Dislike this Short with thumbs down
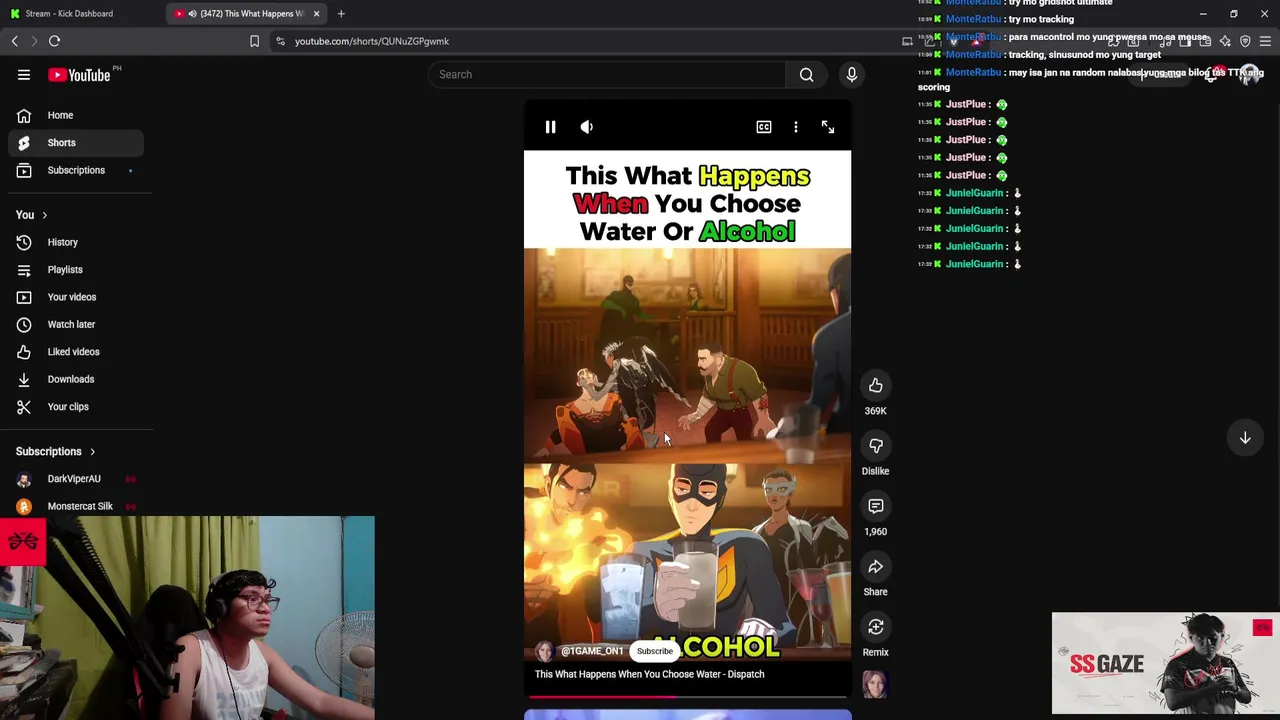Screen dimensions: 1280x720 click(875, 446)
